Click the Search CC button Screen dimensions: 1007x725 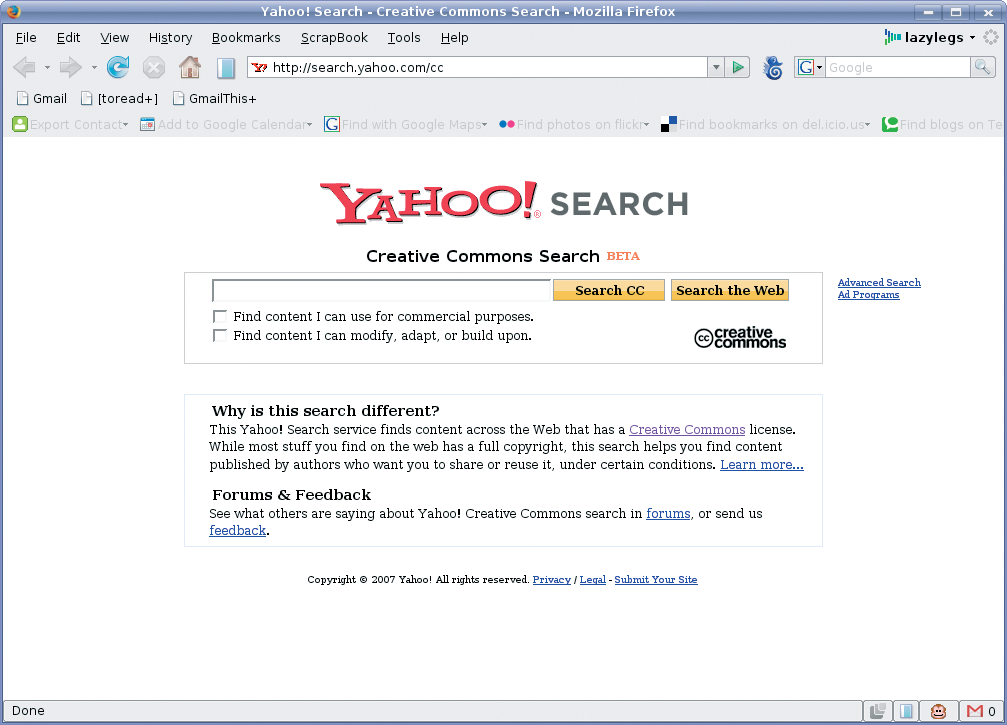click(x=609, y=290)
